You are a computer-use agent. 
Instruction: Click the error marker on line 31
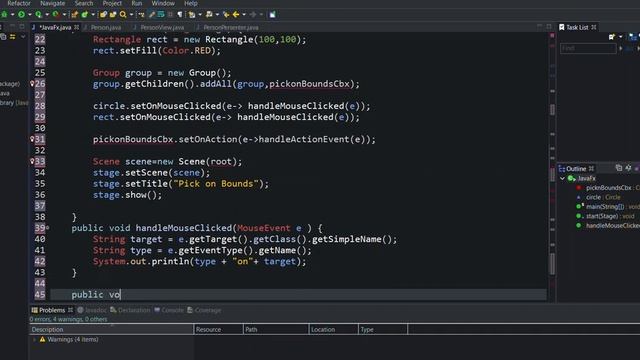[32, 139]
